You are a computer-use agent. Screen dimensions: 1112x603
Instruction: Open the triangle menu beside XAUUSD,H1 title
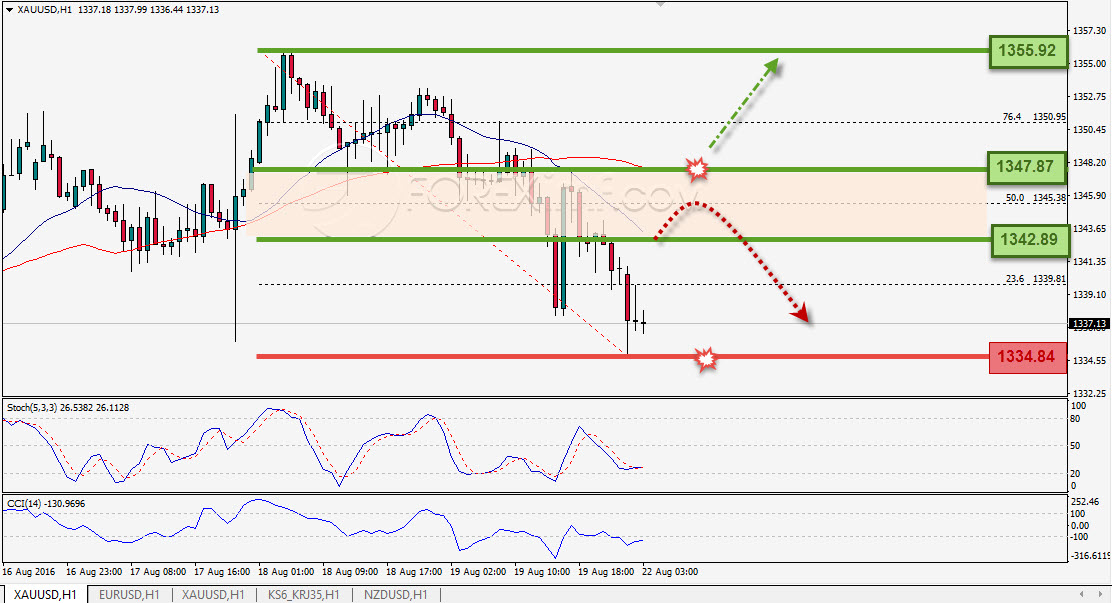9,10
